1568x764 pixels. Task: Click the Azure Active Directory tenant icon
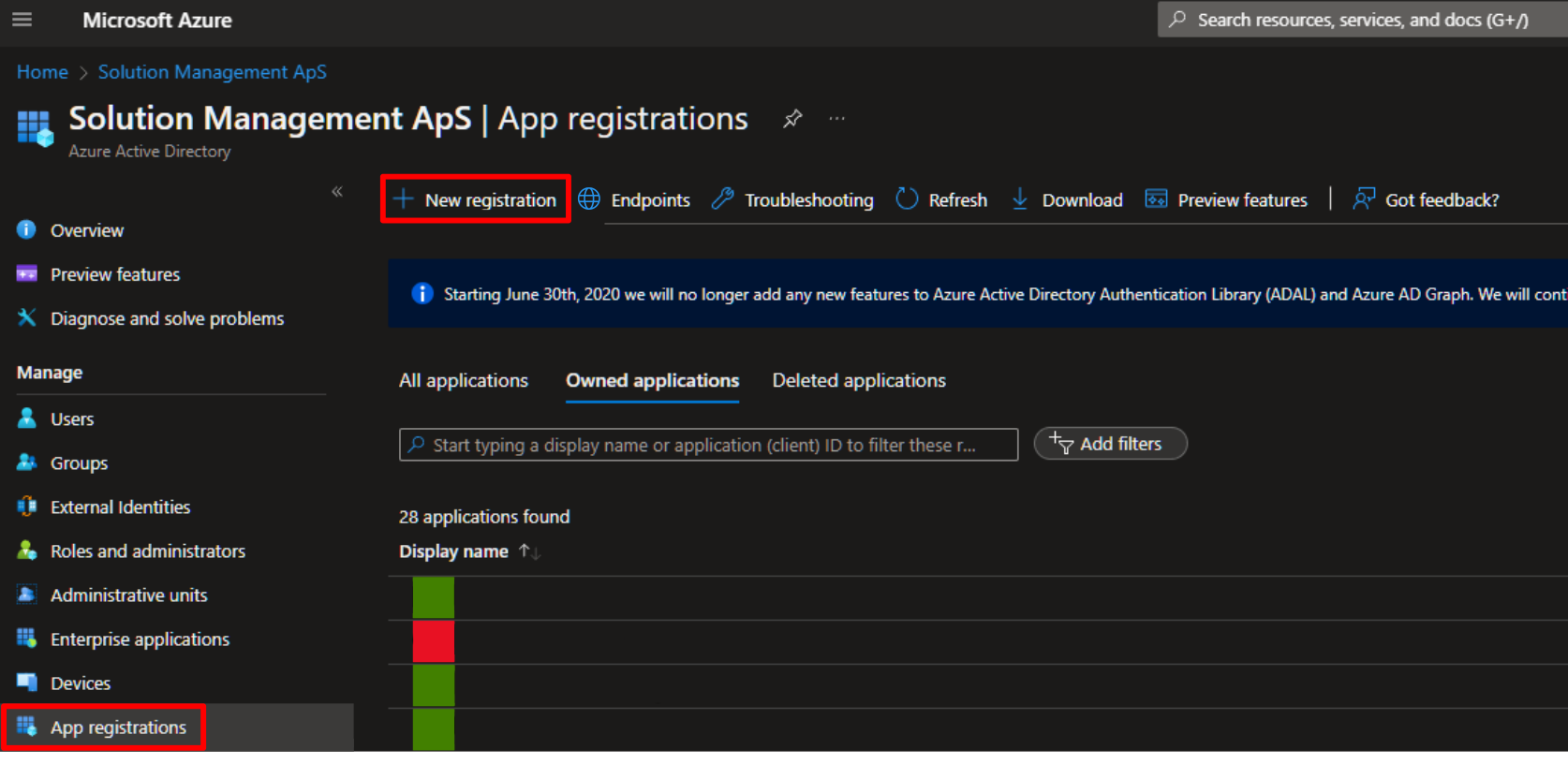click(x=36, y=128)
